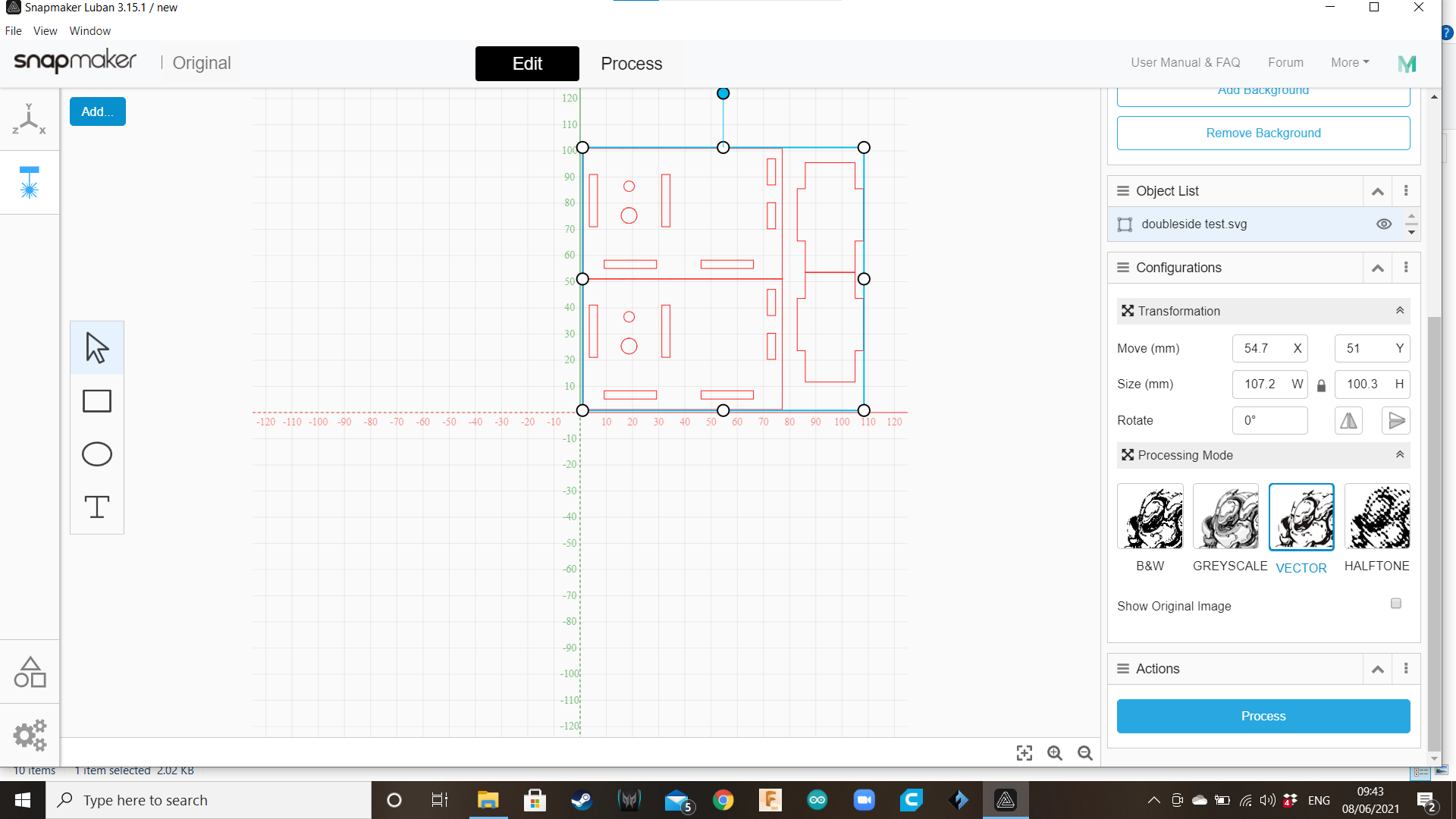
Task: Toggle visibility of doubleside test.svg
Action: (1384, 223)
